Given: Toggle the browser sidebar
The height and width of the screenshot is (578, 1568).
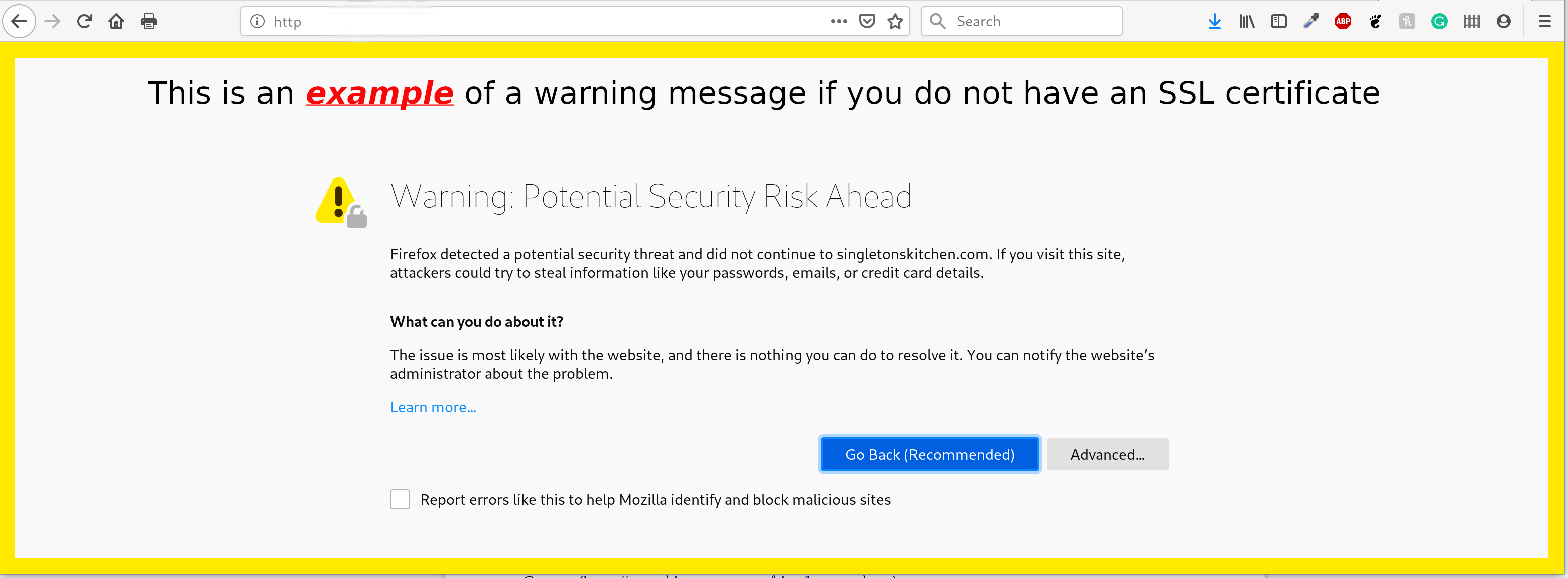Looking at the screenshot, I should [1278, 21].
